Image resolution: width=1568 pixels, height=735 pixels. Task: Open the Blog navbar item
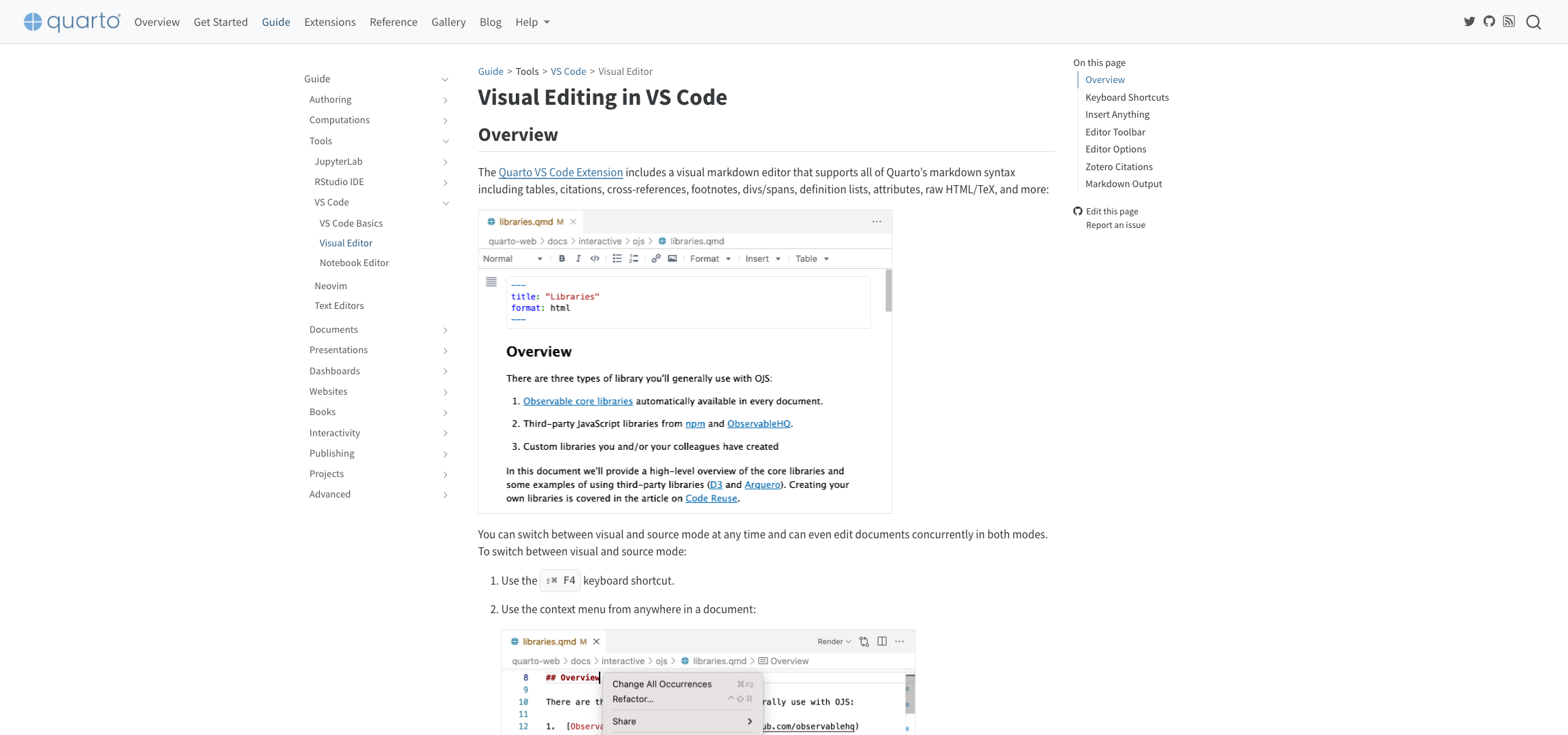pos(490,22)
